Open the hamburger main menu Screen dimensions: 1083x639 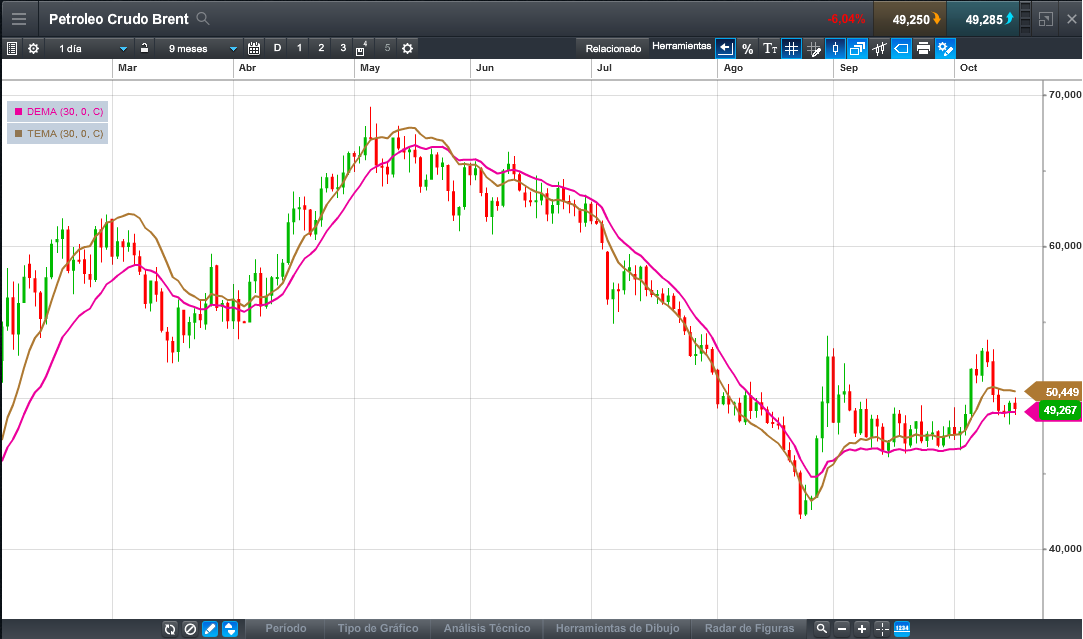[x=19, y=19]
